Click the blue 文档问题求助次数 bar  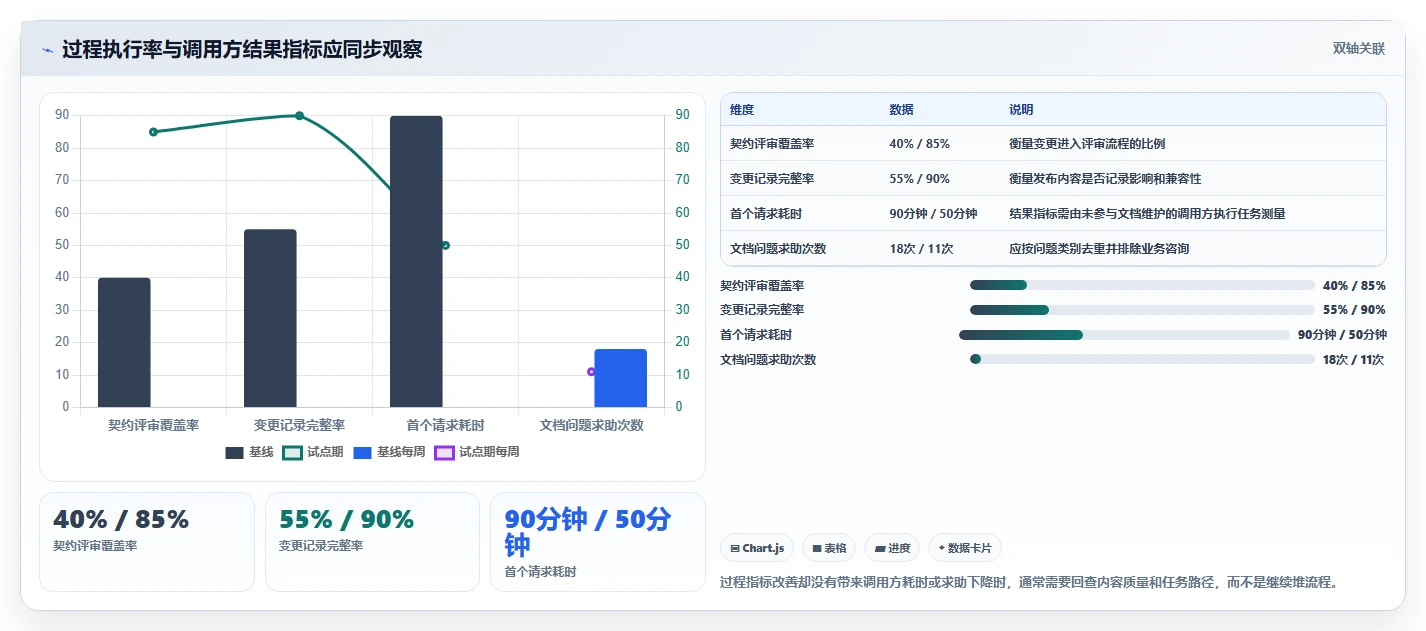pyautogui.click(x=621, y=378)
